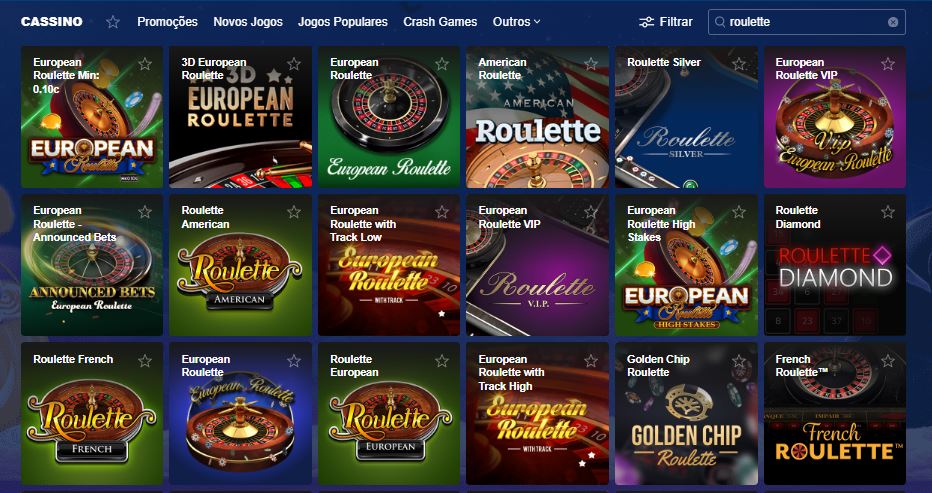Clear the roulette search text
The height and width of the screenshot is (493, 932).
[x=893, y=22]
